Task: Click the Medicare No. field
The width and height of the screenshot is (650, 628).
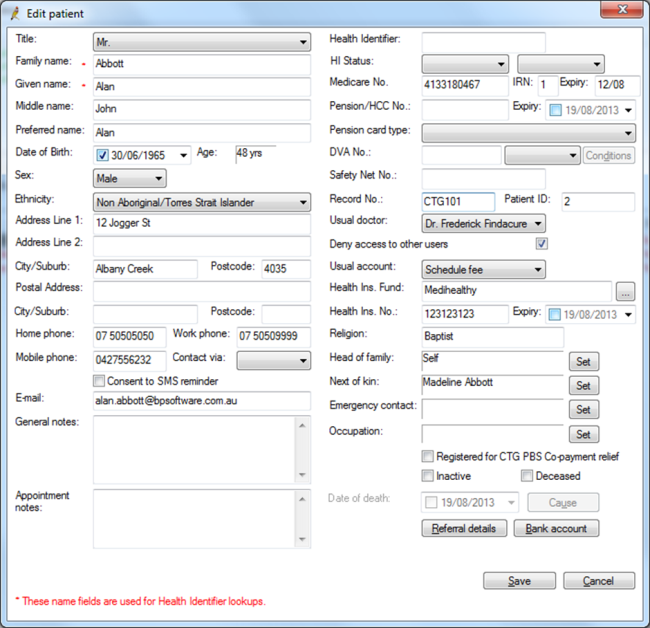Action: click(x=465, y=85)
